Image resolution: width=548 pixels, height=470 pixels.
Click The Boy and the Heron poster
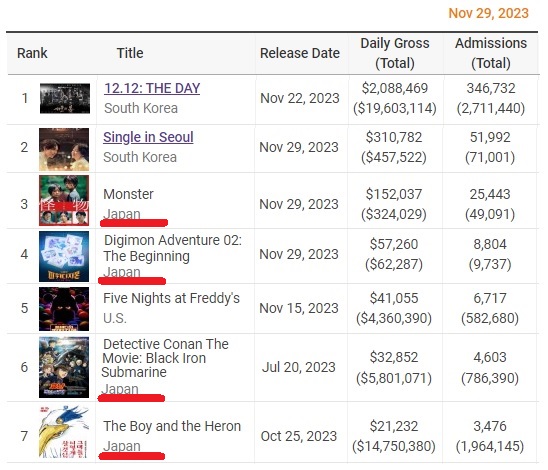click(x=64, y=432)
